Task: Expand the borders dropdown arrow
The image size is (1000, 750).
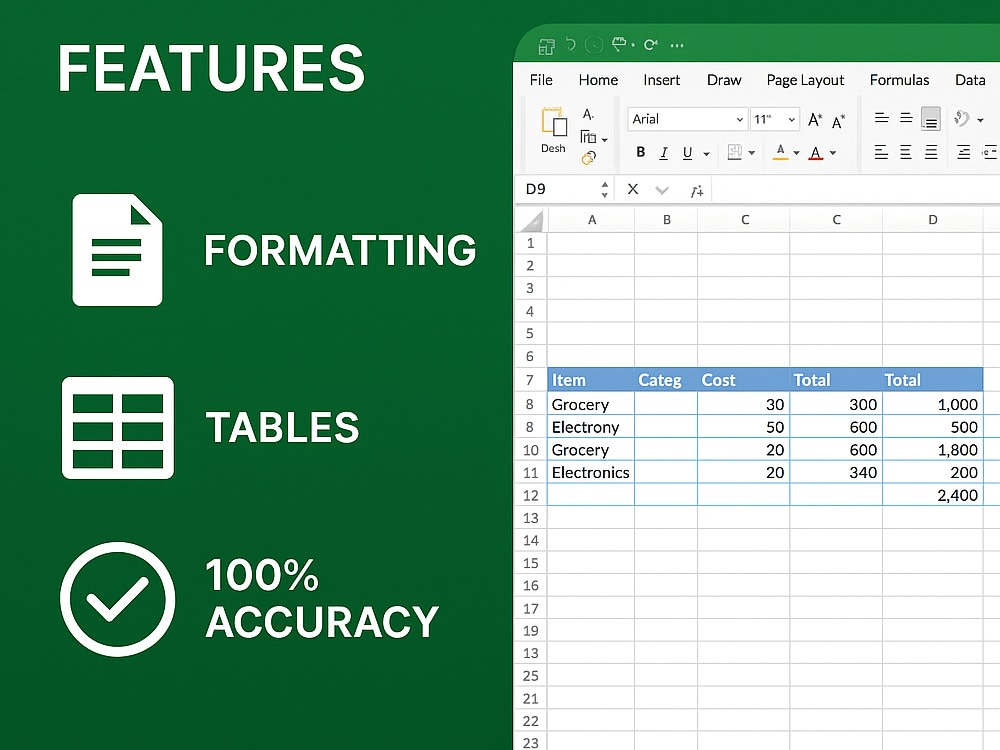Action: (751, 153)
